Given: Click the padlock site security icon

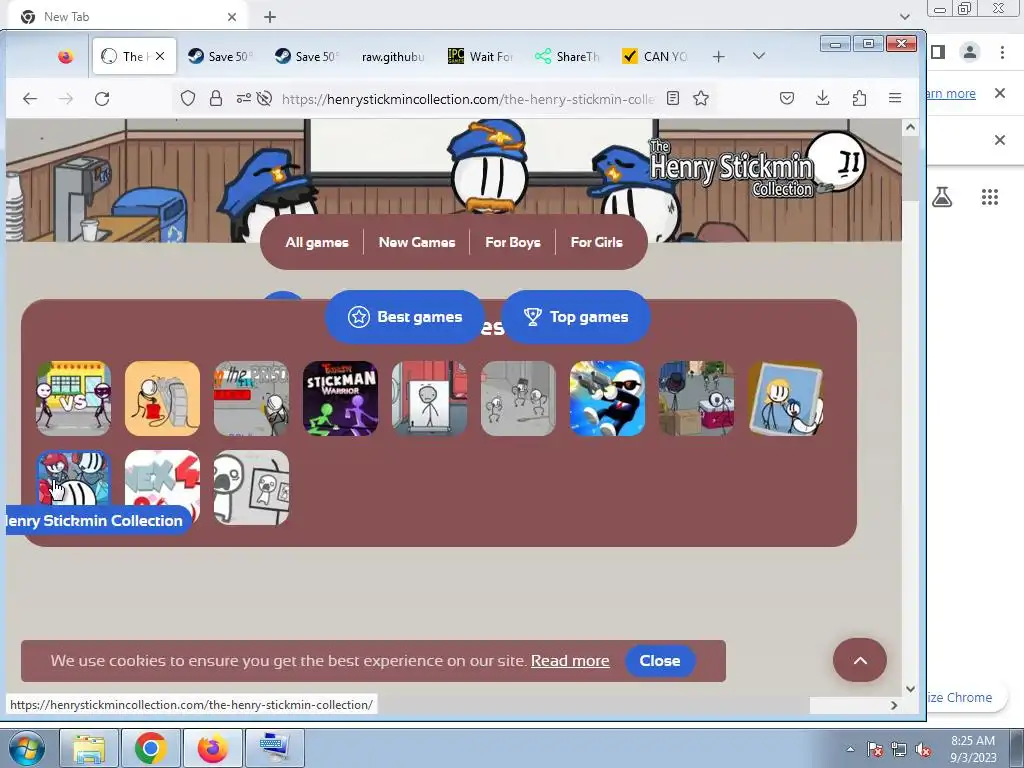Looking at the screenshot, I should coord(216,99).
